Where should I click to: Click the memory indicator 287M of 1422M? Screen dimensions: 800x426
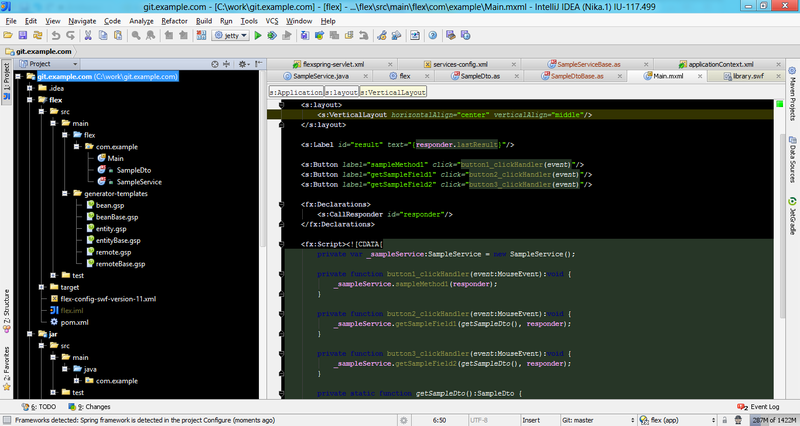tap(774, 420)
